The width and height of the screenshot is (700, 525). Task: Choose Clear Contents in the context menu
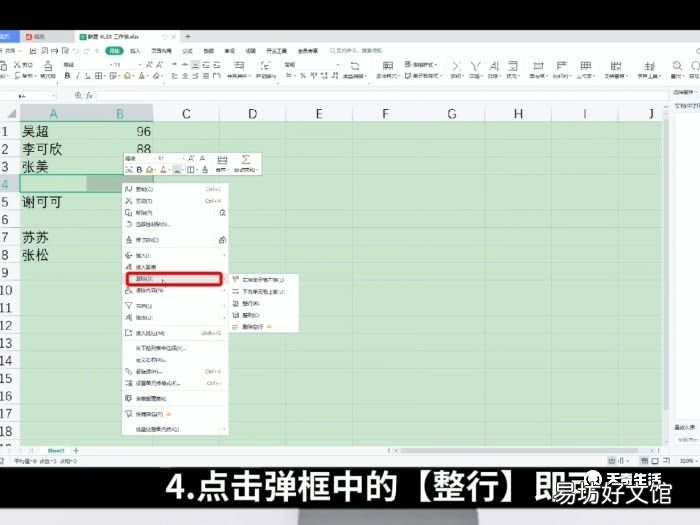[x=175, y=291]
